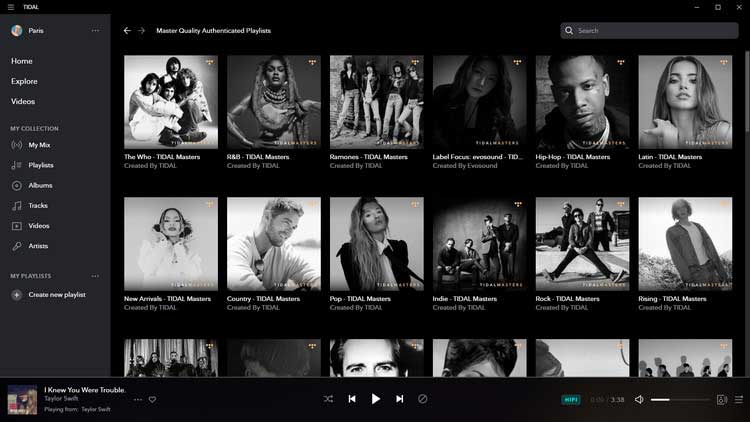Screen dimensions: 750x422
Task: Click the Rising - TIDAL Masters title
Action: pyautogui.click(x=672, y=299)
